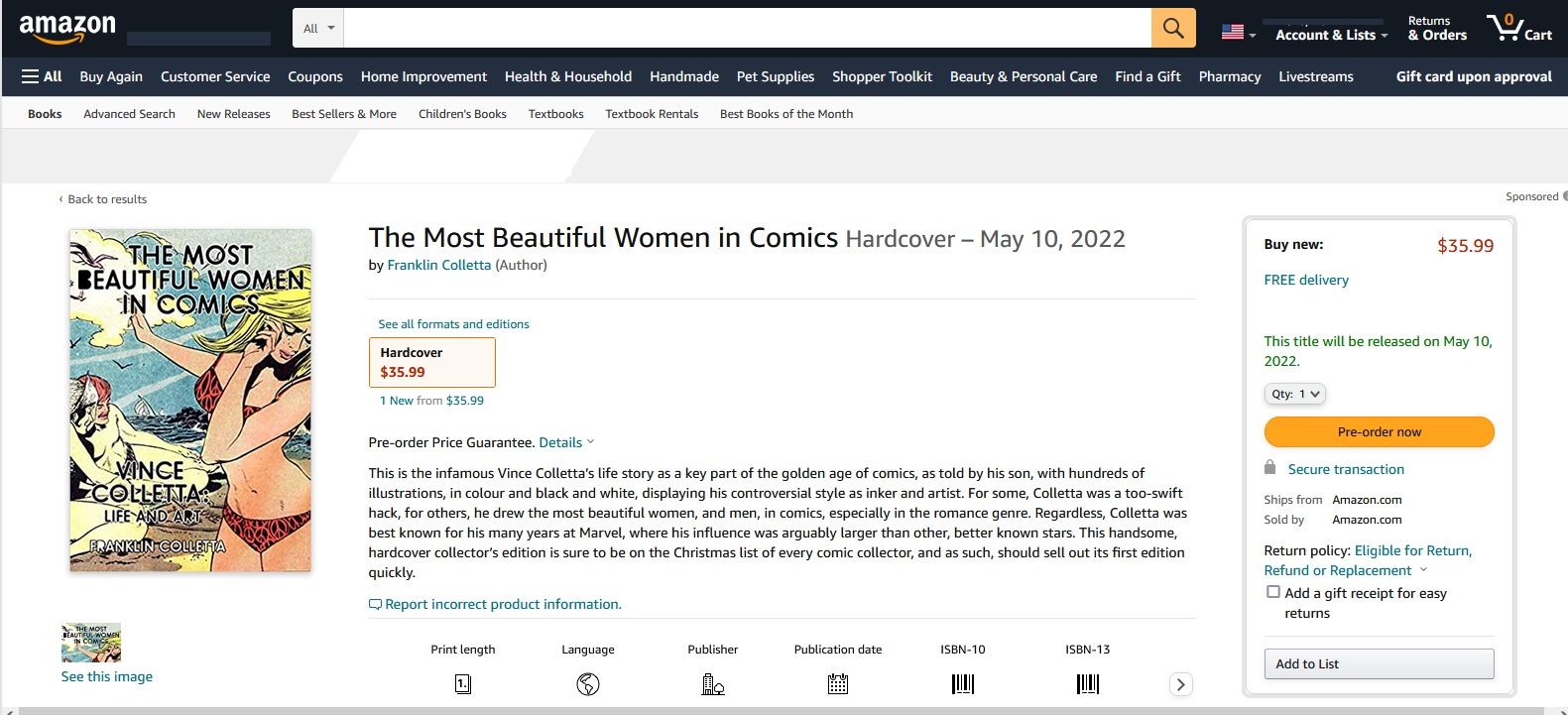The width and height of the screenshot is (1568, 715).
Task: Open New Releases in Books subnav
Action: coord(234,114)
